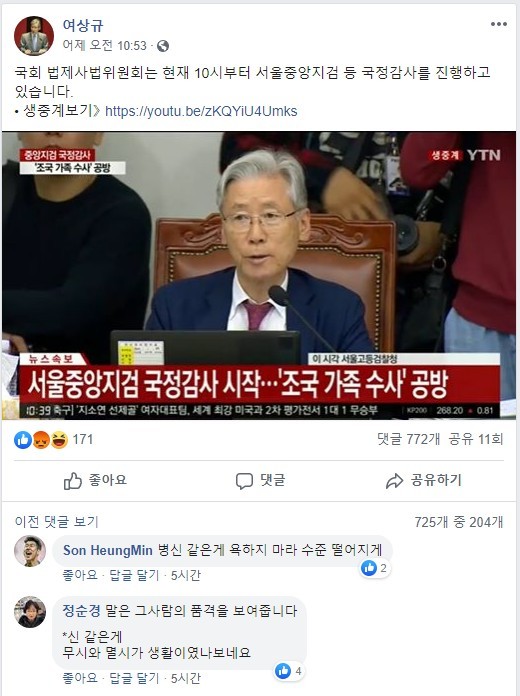Click the globe public visibility icon
The height and width of the screenshot is (696, 520).
[x=163, y=46]
